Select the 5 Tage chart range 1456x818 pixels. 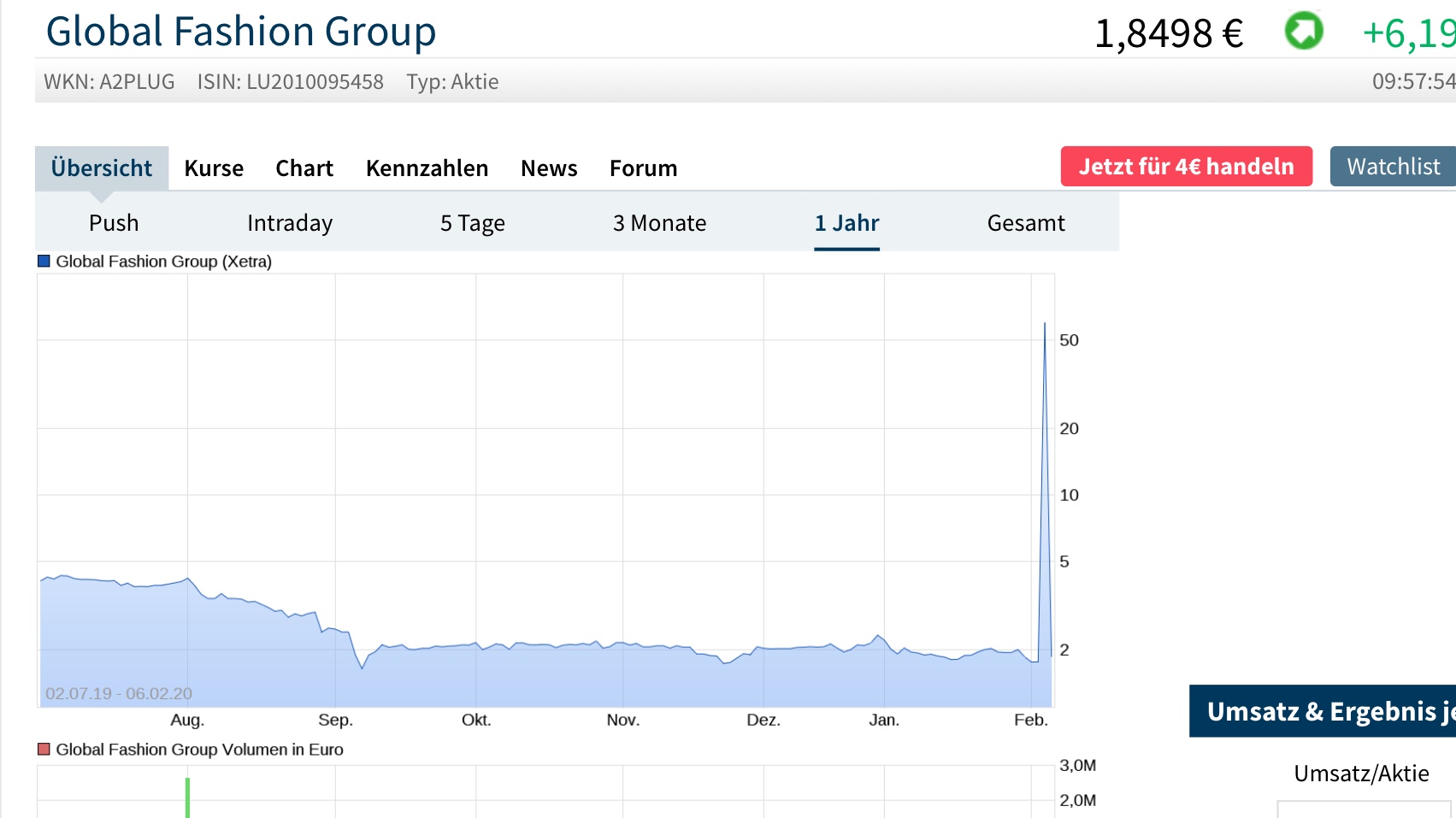pos(472,223)
